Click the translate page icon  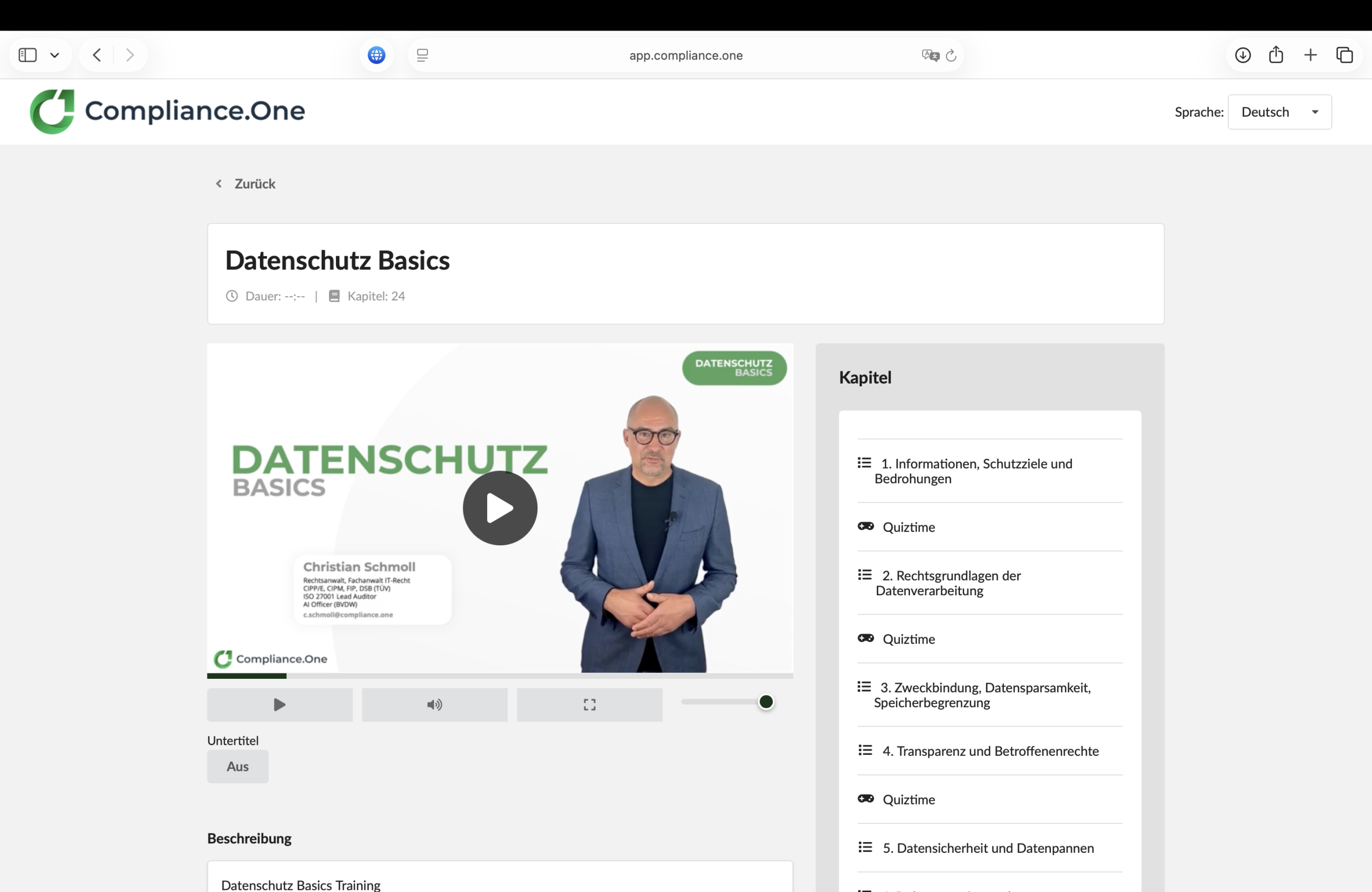coord(930,55)
